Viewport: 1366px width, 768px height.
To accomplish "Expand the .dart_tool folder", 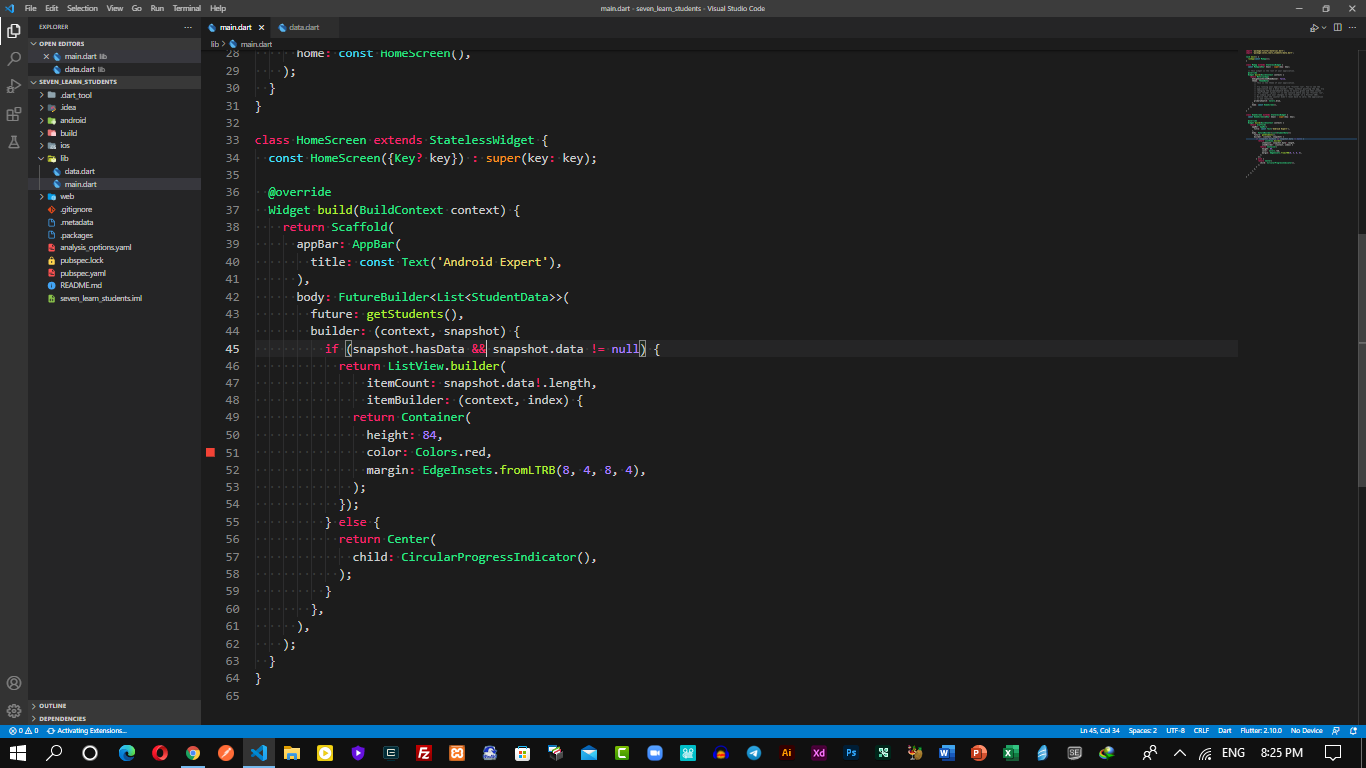I will [x=114, y=95].
